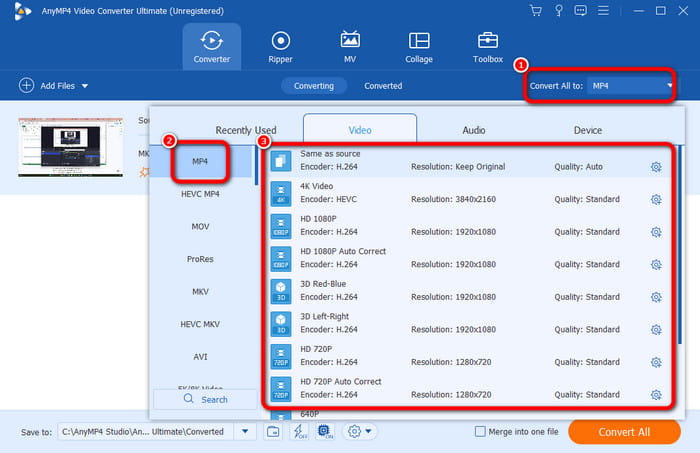
Task: Open the MV module
Action: point(350,47)
